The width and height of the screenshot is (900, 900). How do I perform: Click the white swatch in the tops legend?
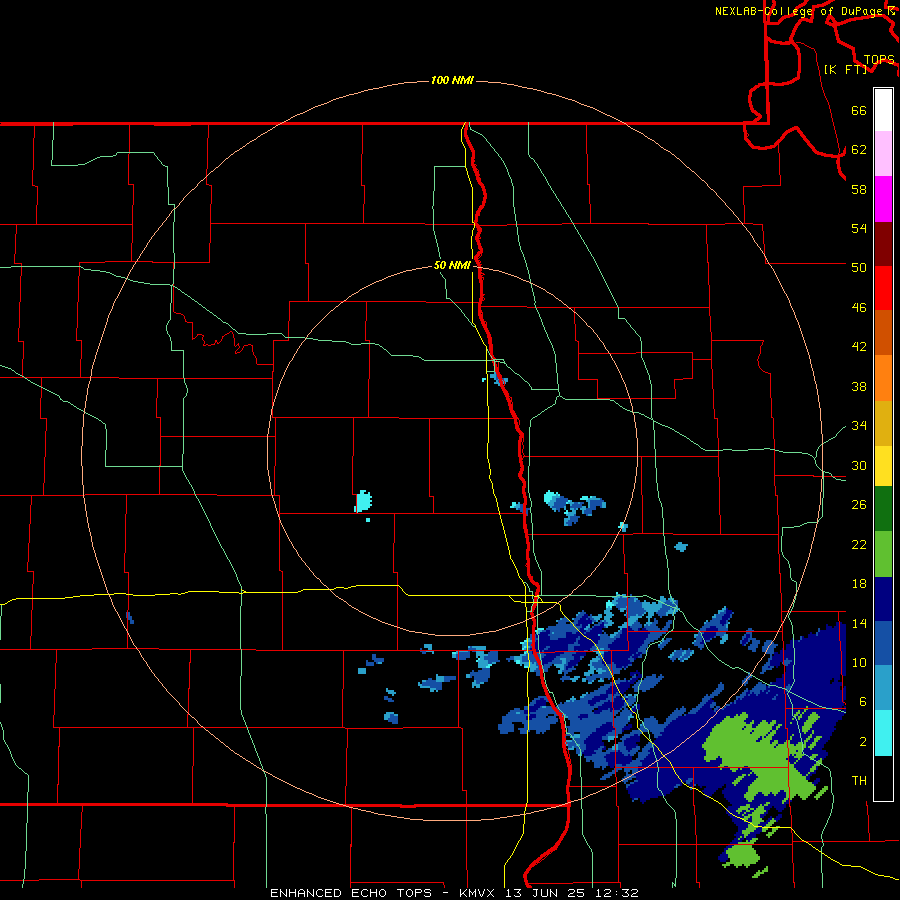883,110
